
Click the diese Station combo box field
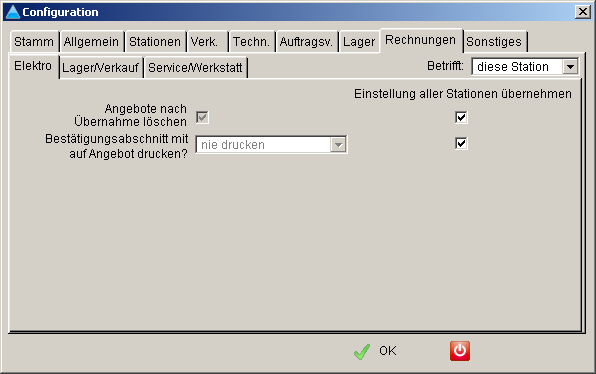(x=525, y=67)
